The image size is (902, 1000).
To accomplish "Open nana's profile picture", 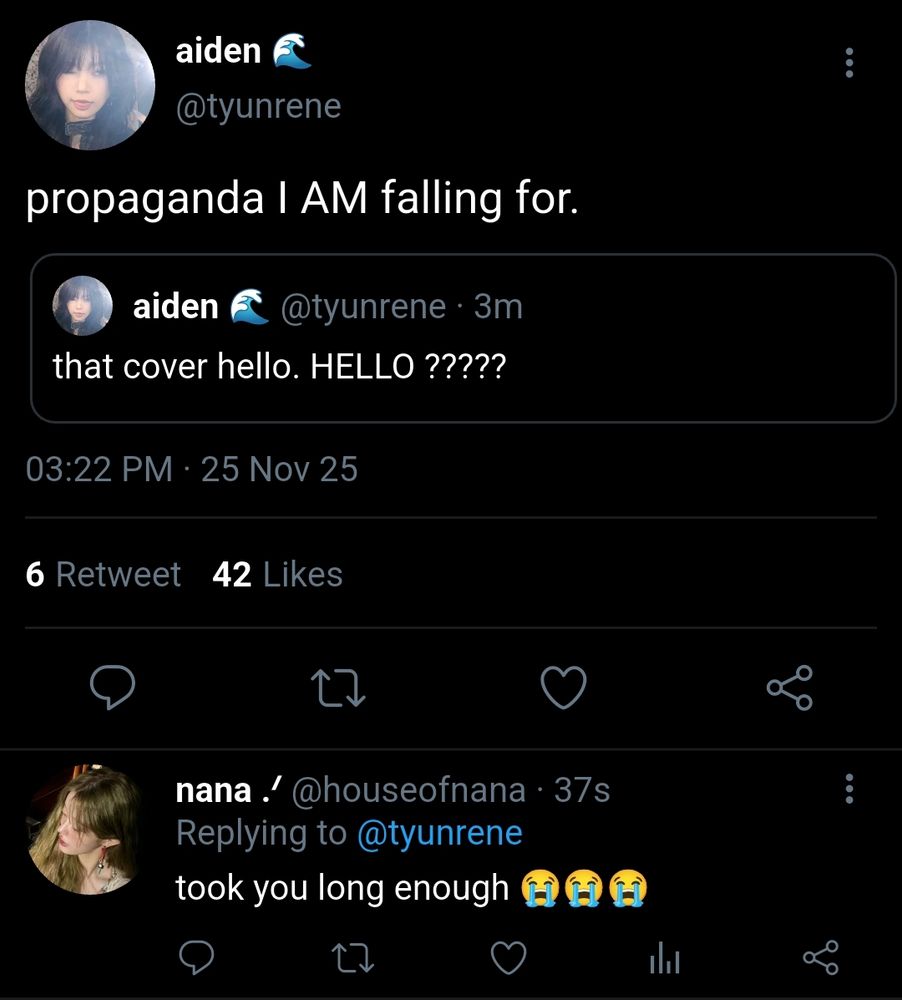I will point(83,828).
